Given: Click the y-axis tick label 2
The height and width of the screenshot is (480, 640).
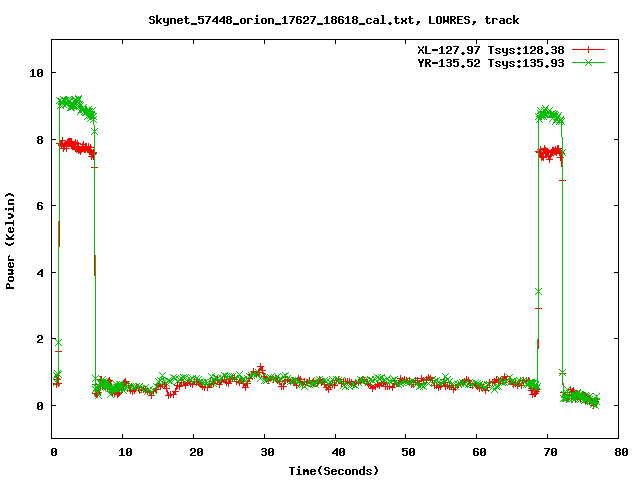Looking at the screenshot, I should pos(40,339).
